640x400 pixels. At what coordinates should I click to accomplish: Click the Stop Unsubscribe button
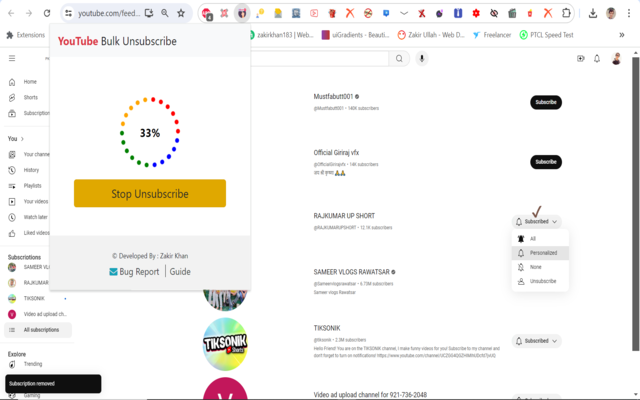(150, 193)
